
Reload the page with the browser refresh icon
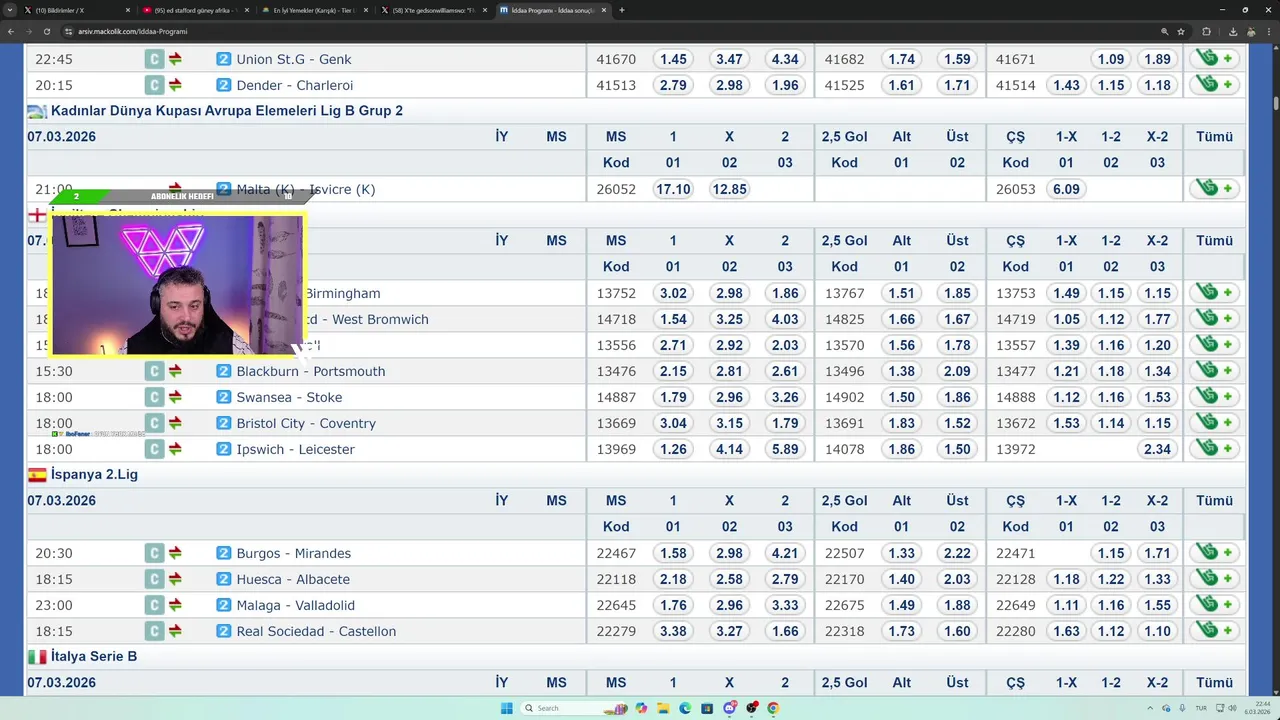click(x=46, y=31)
